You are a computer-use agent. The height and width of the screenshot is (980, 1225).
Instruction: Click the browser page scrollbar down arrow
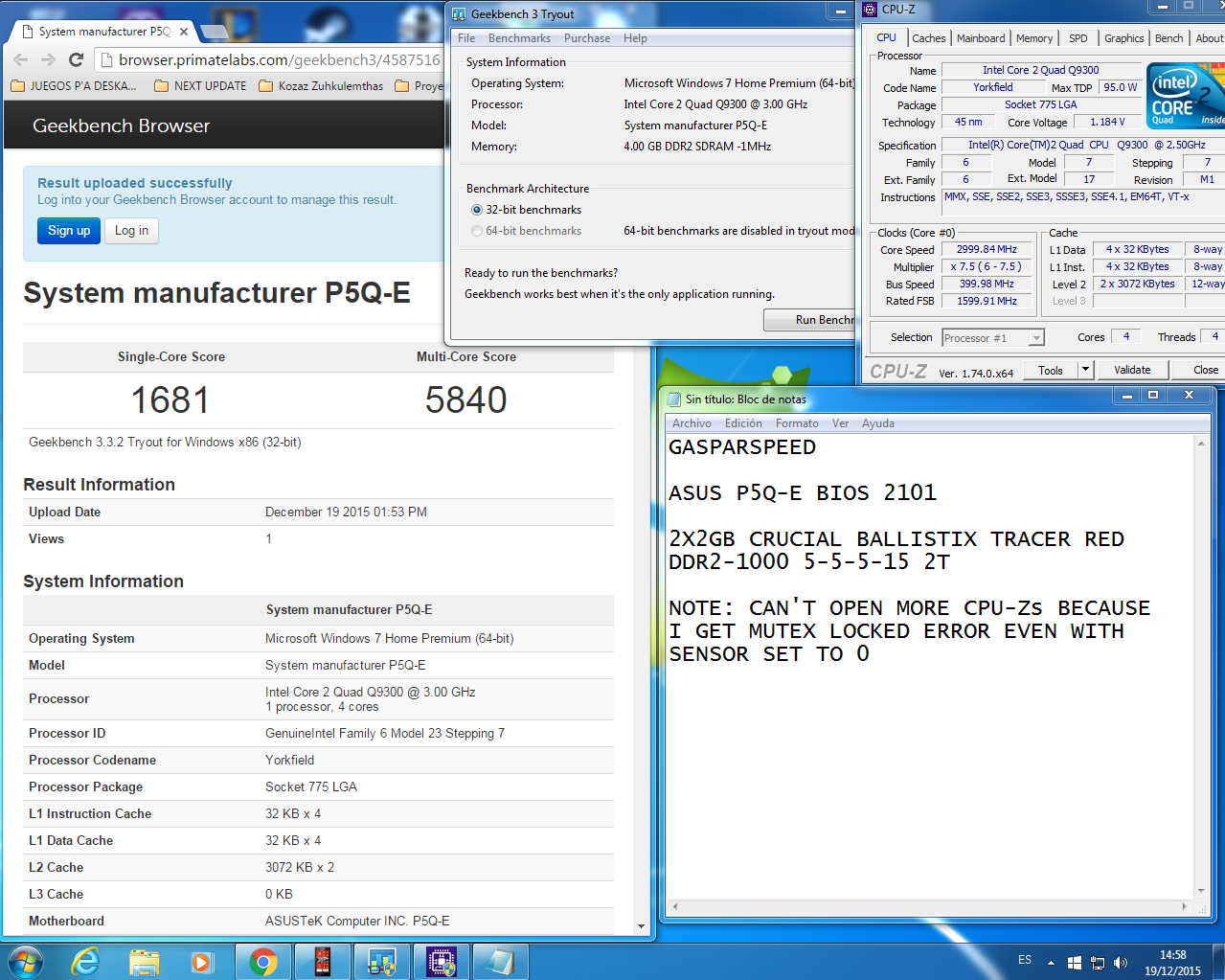[642, 926]
